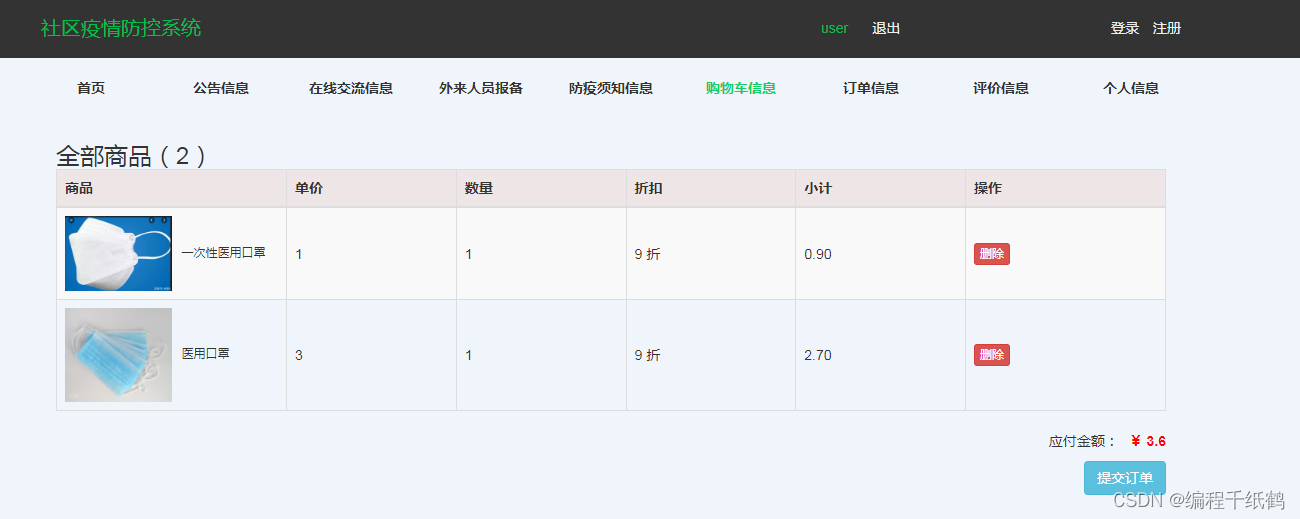Go to 个人信息 tab

[x=1131, y=88]
